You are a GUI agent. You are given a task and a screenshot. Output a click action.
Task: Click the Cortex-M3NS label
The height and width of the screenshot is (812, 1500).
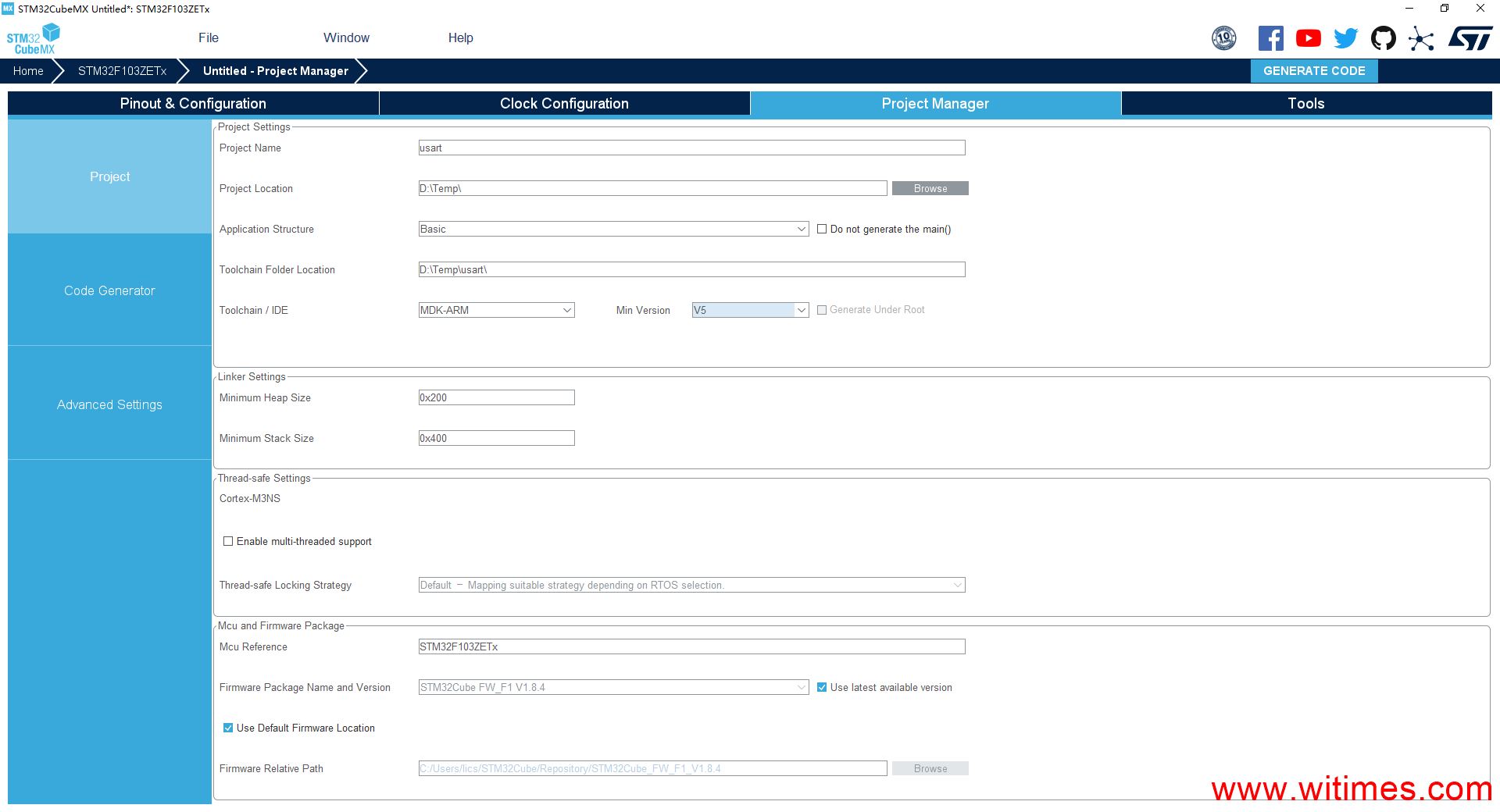click(250, 498)
